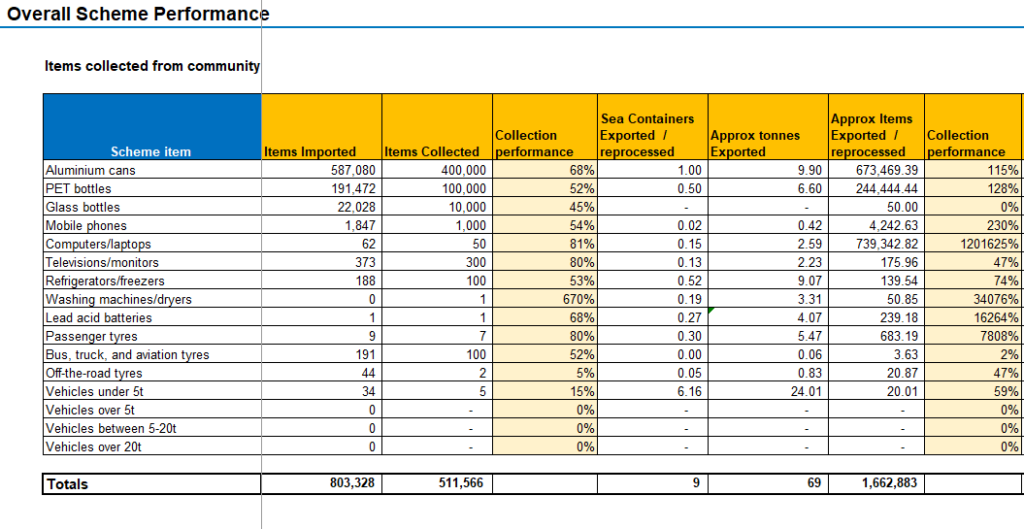Click the 16264% performance cell
This screenshot has height=529, width=1024.
coord(973,317)
